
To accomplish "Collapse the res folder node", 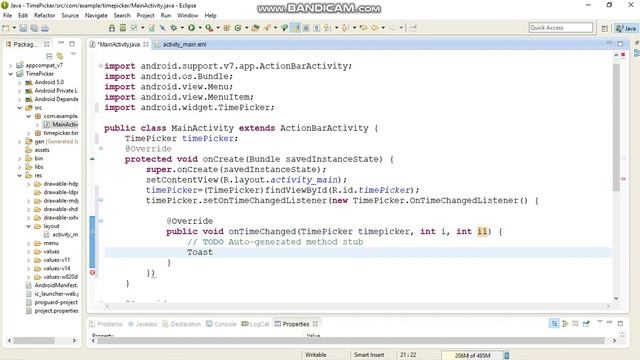I will [19, 176].
